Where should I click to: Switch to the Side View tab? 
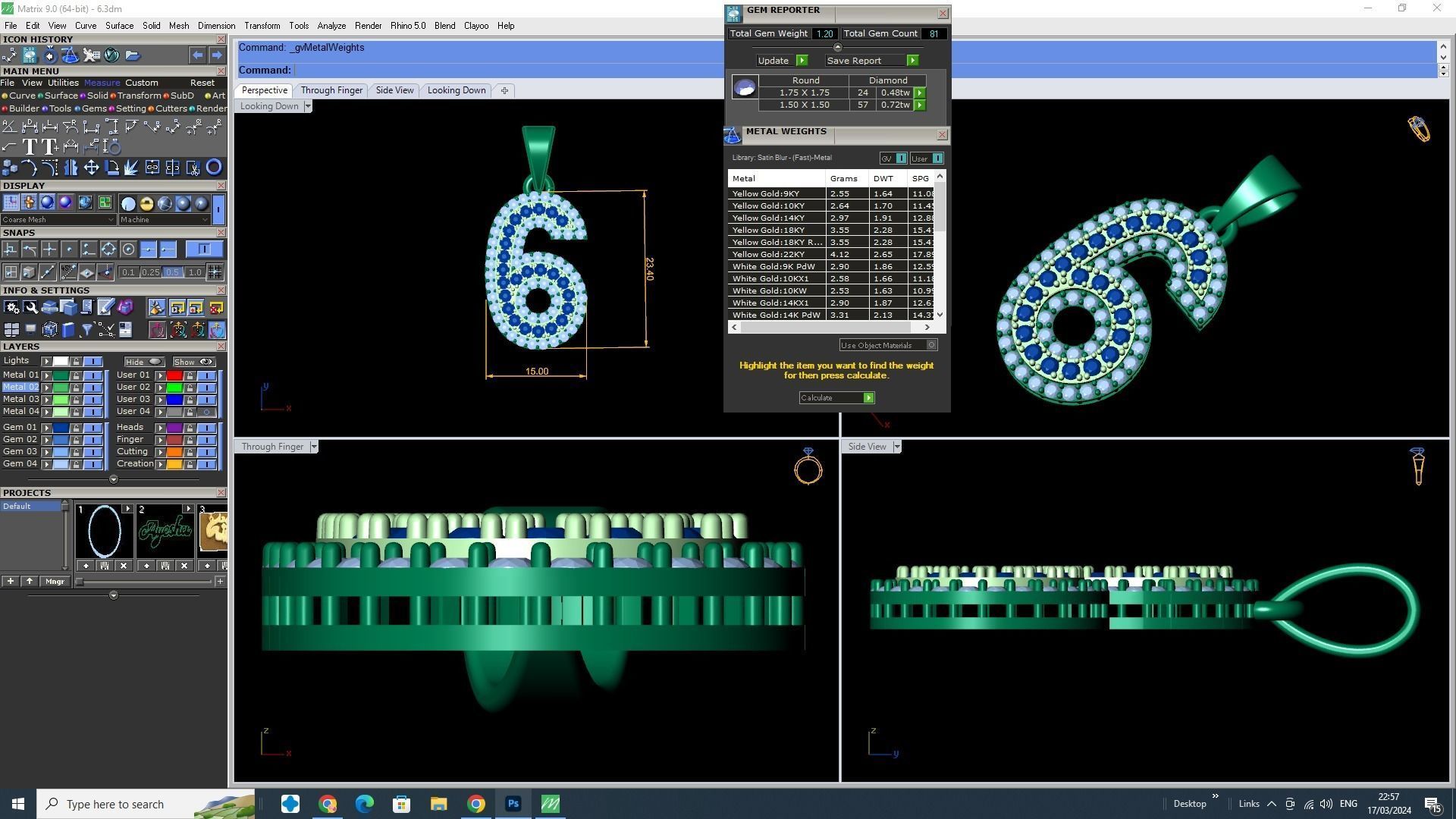click(394, 90)
